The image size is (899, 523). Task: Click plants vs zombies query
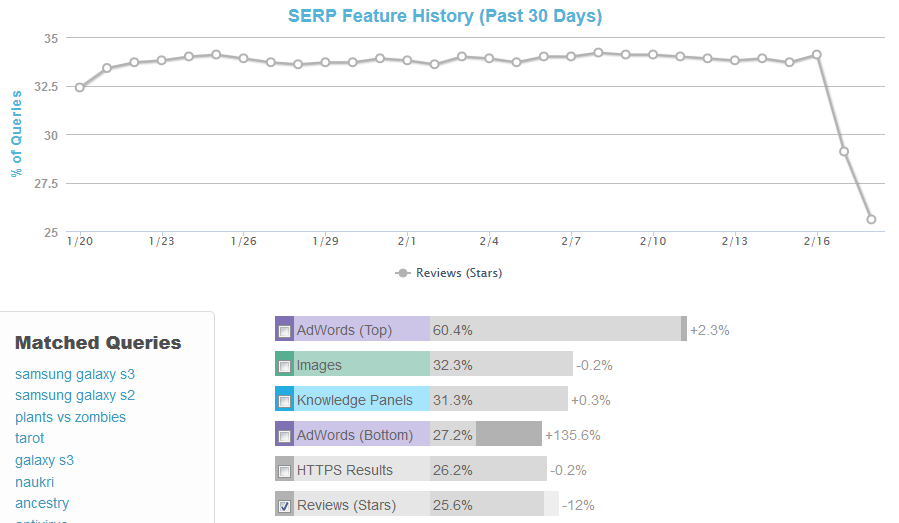pyautogui.click(x=70, y=417)
